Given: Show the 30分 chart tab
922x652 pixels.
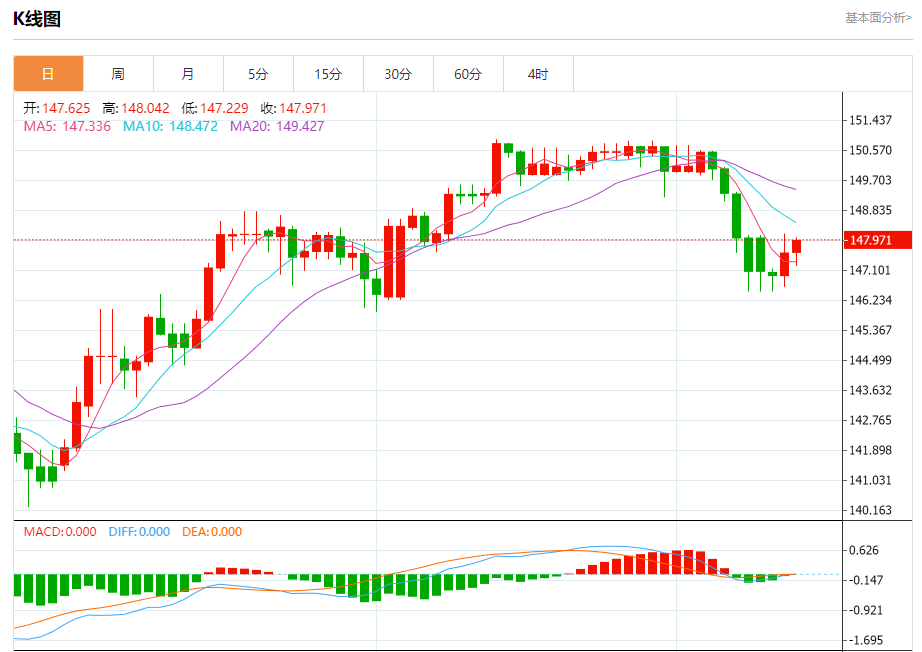Looking at the screenshot, I should click(398, 74).
